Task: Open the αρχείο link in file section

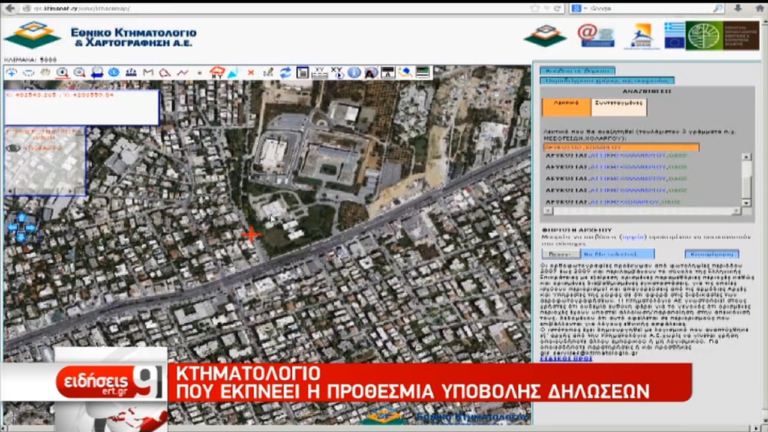Action: (x=632, y=237)
